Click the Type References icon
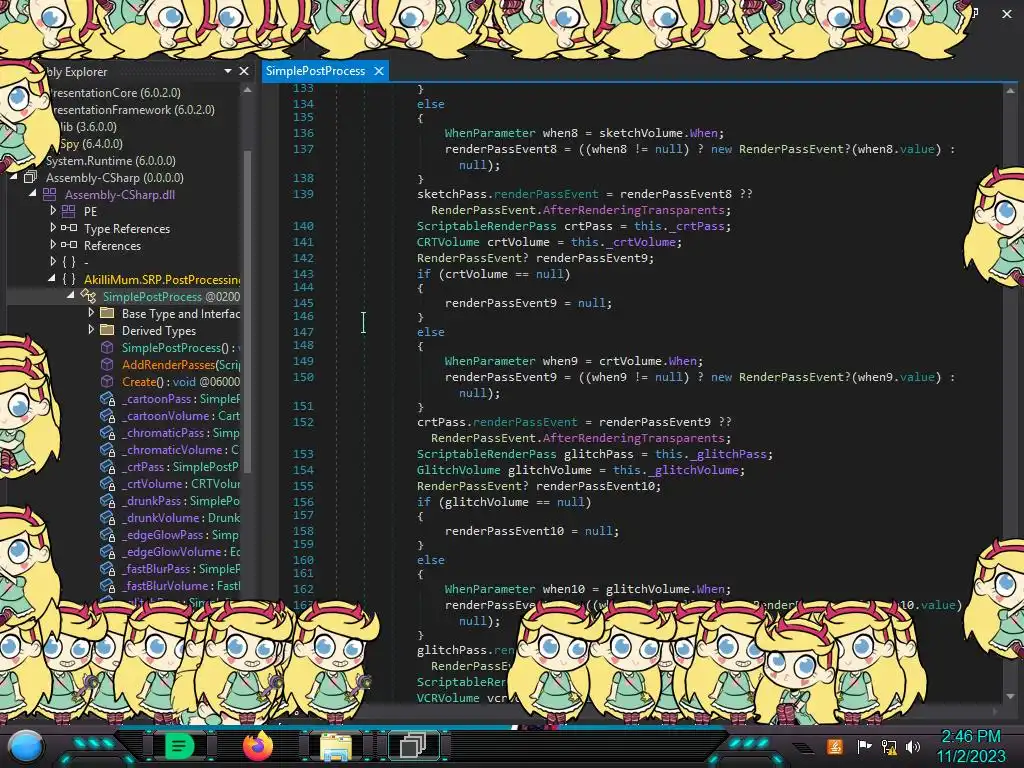Screen dimensions: 1024x768 tap(69, 229)
